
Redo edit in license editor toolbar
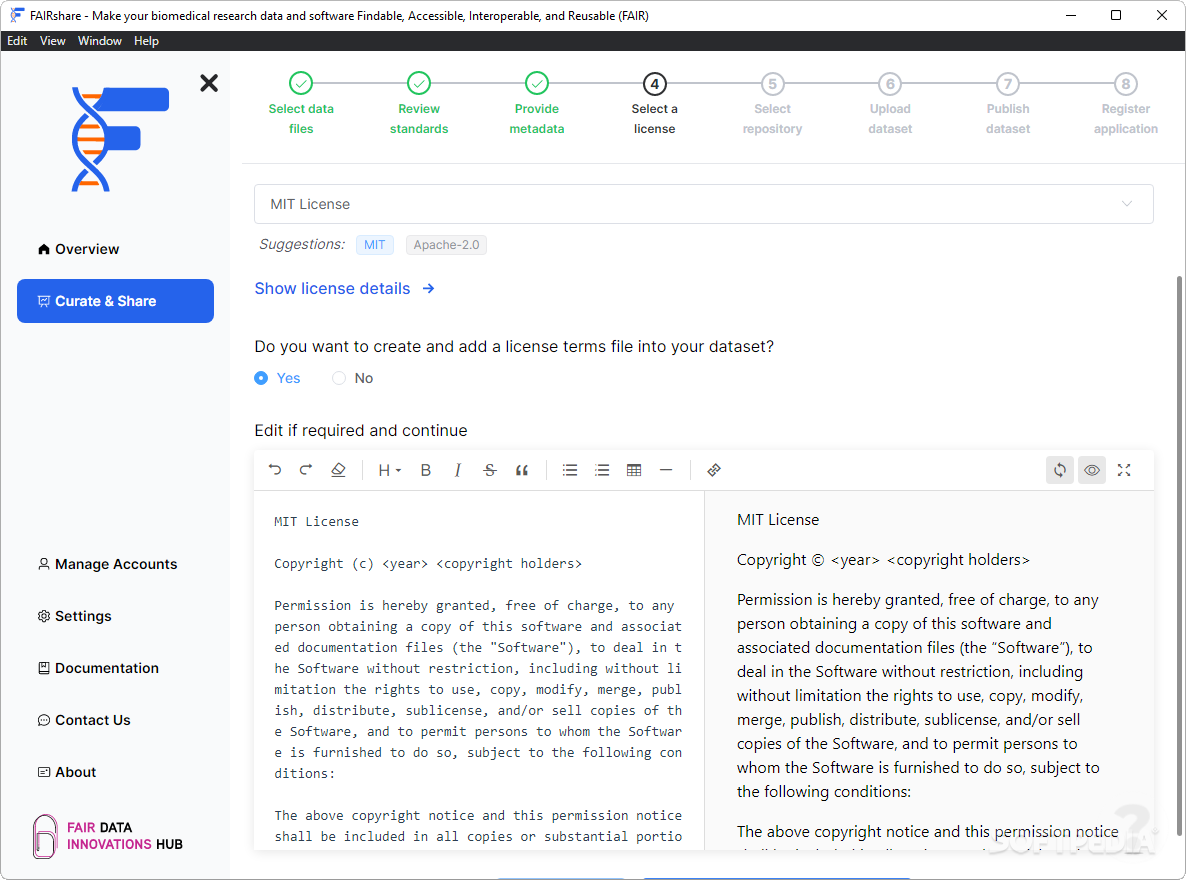(x=306, y=470)
